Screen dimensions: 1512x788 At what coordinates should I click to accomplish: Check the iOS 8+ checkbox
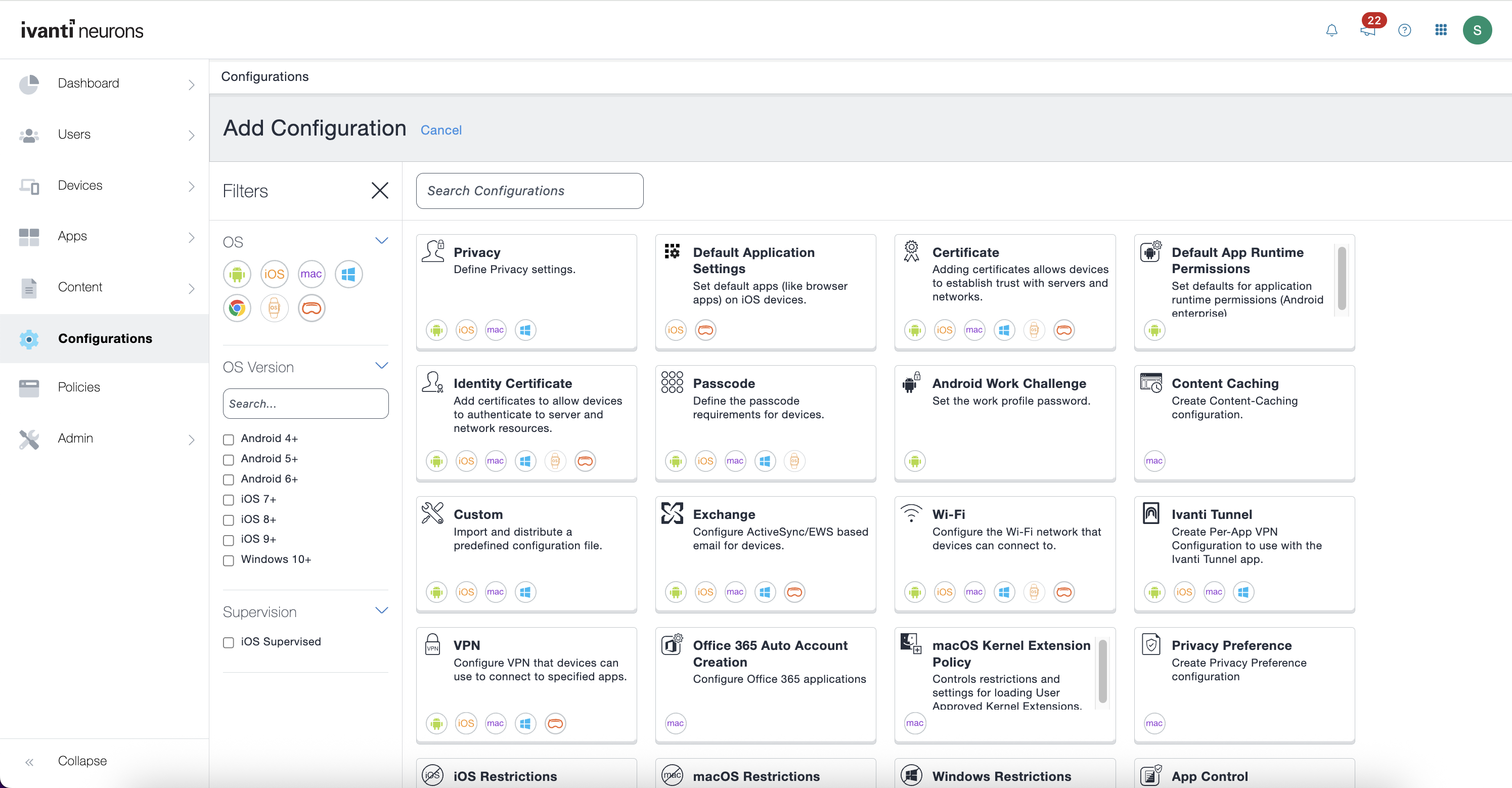point(229,519)
